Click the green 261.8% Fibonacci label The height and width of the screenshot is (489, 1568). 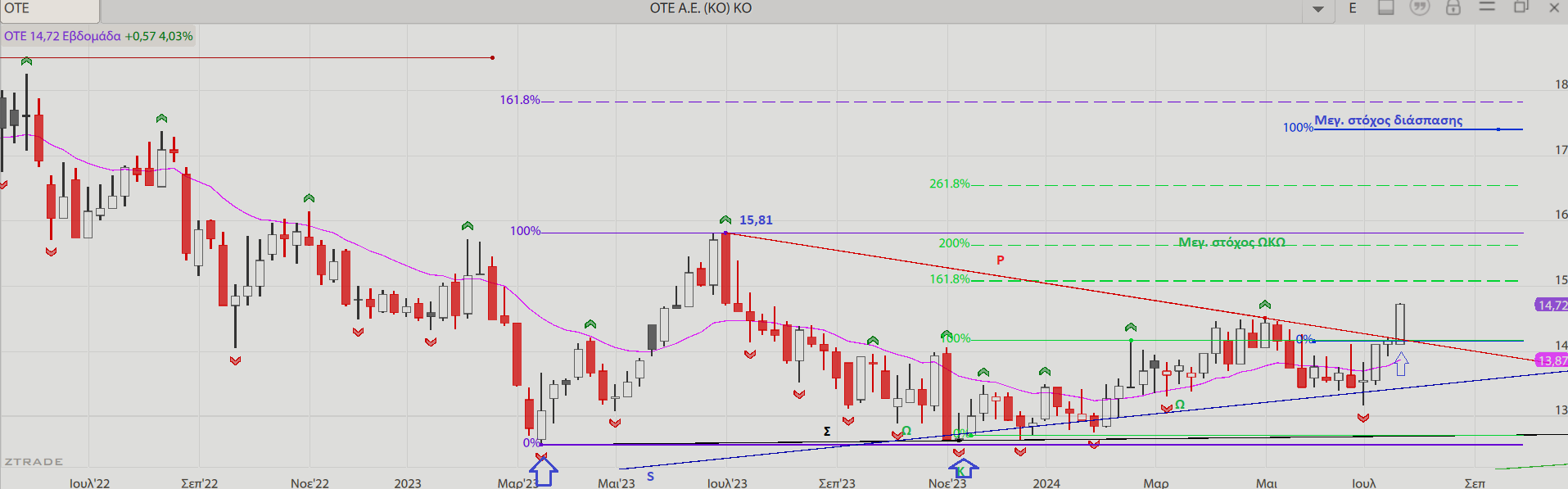pyautogui.click(x=949, y=184)
